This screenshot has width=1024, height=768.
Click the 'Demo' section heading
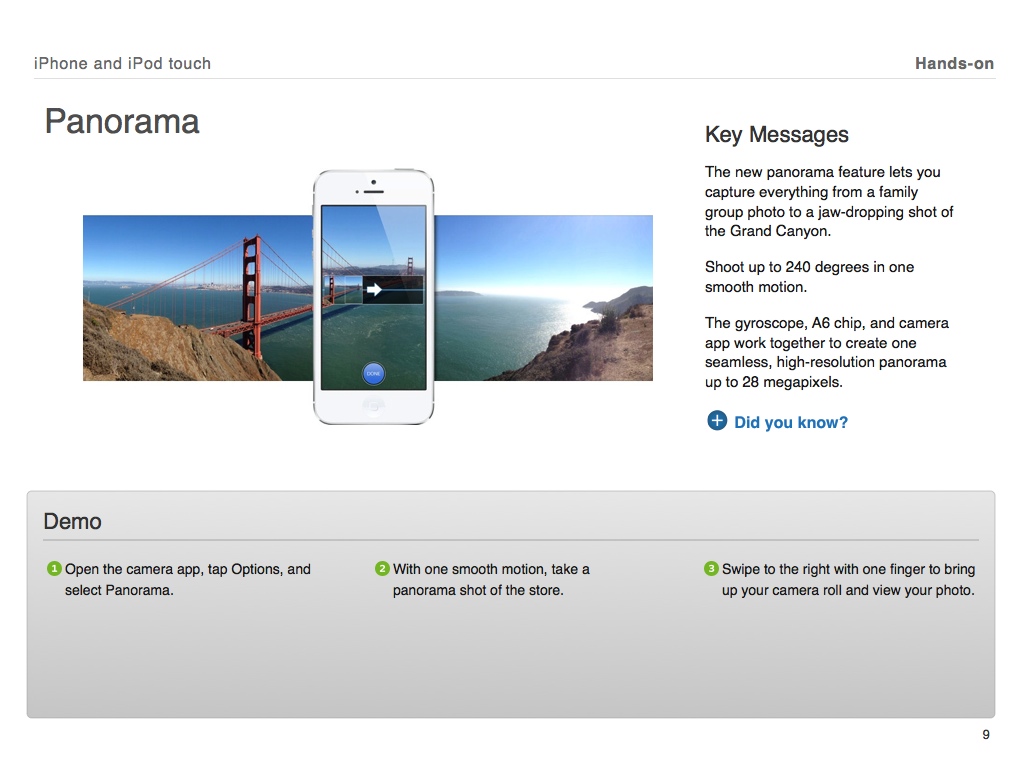(x=72, y=521)
